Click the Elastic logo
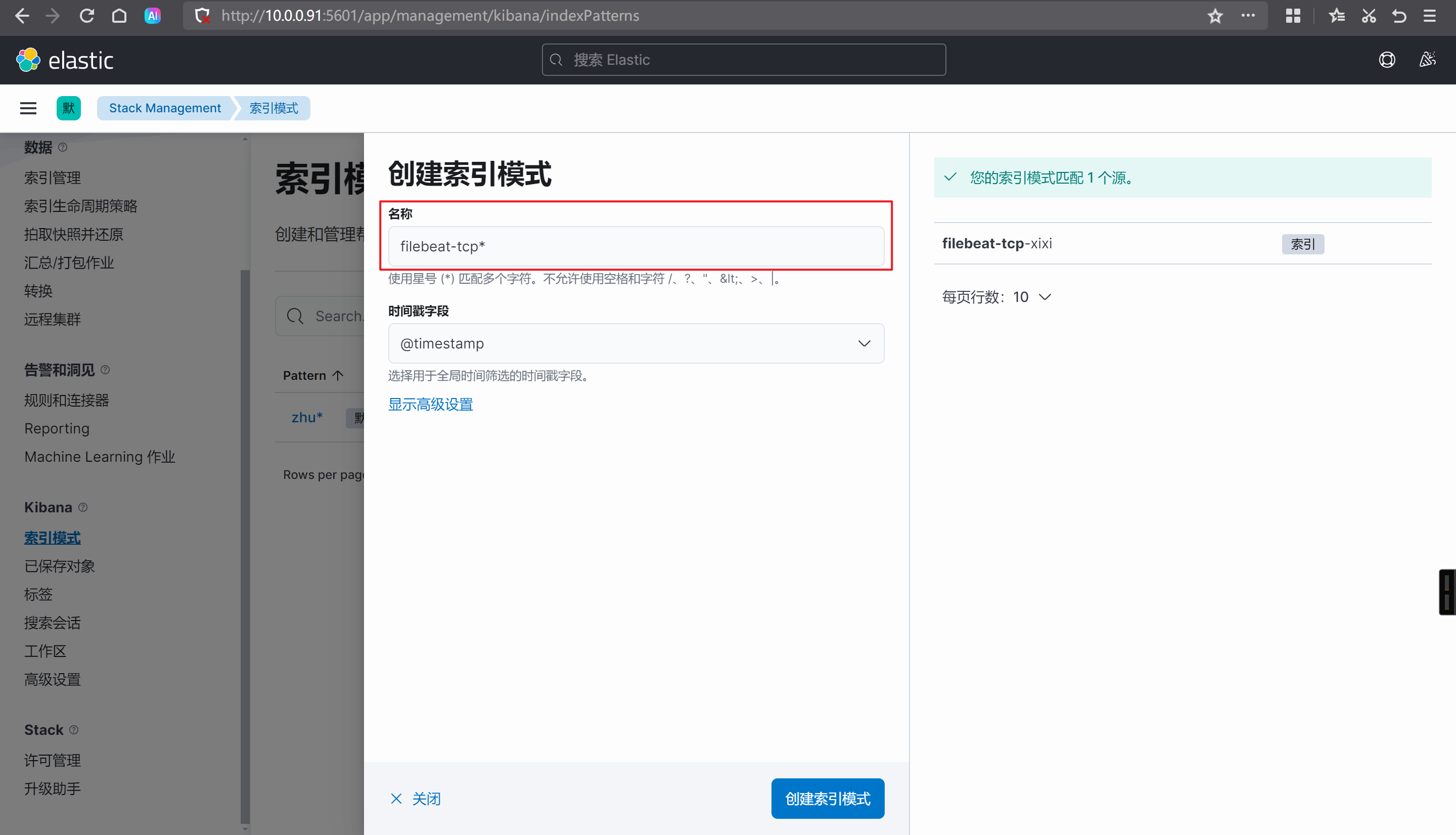 tap(65, 60)
